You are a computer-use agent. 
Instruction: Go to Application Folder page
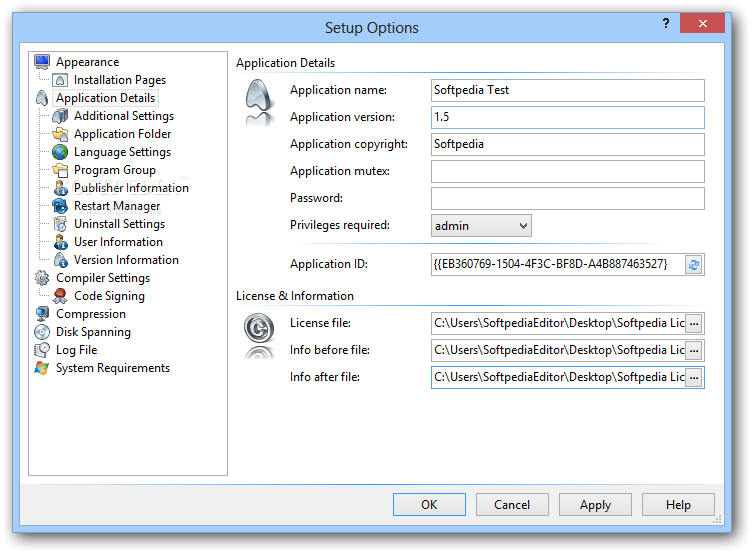pyautogui.click(x=122, y=134)
